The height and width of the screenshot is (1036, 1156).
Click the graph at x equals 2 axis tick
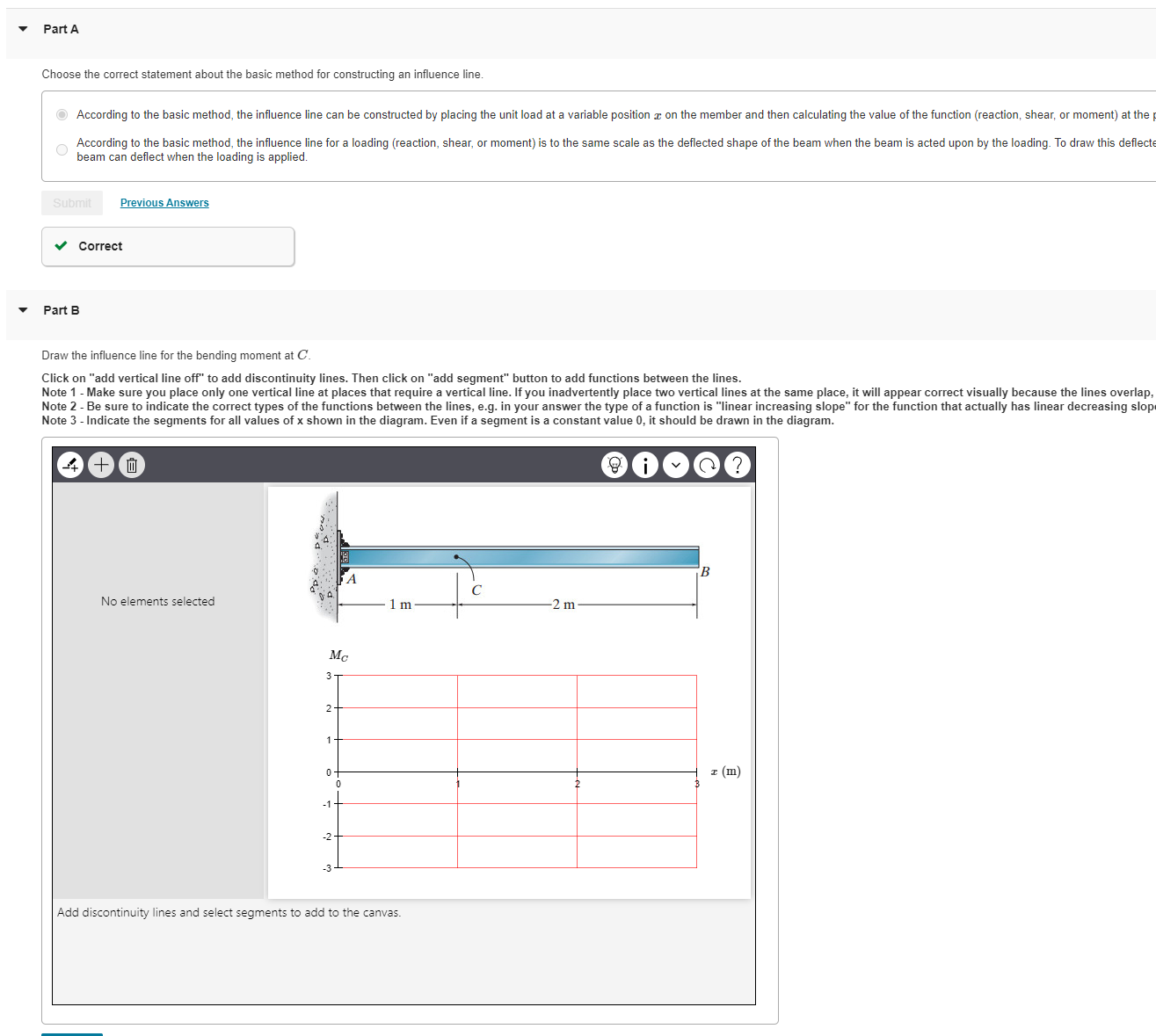[x=578, y=772]
